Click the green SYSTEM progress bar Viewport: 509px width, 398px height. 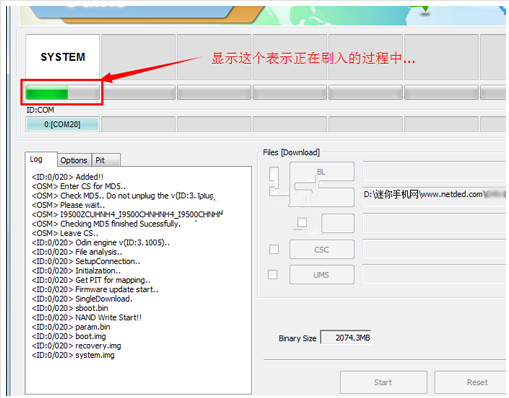point(62,92)
